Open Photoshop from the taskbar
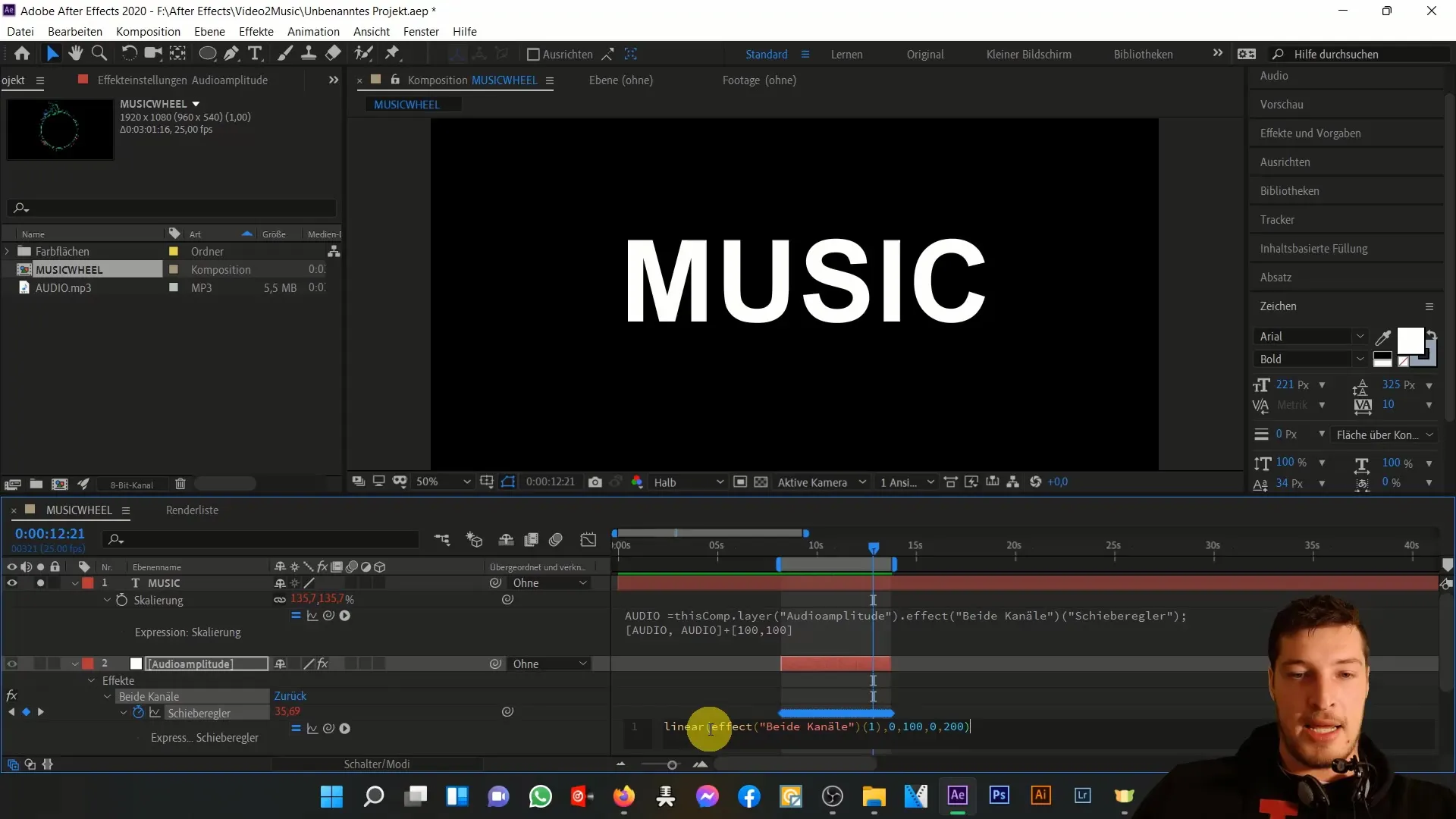The width and height of the screenshot is (1456, 819). pos(999,795)
